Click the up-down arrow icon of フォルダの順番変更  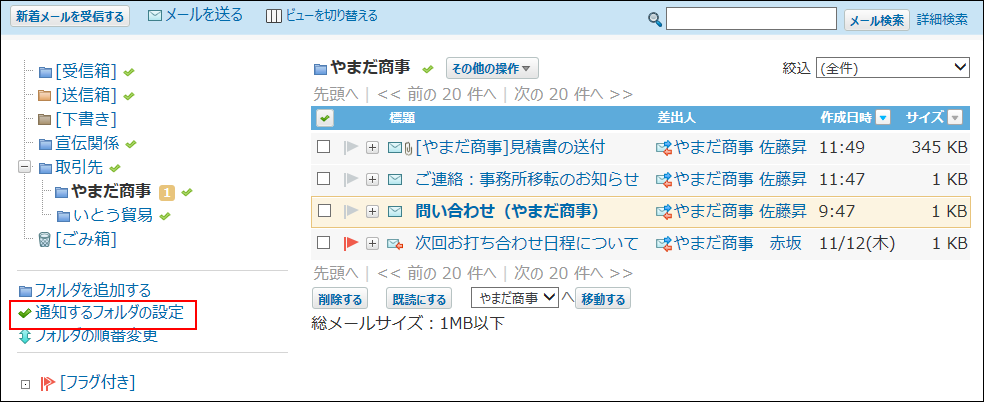(25, 336)
